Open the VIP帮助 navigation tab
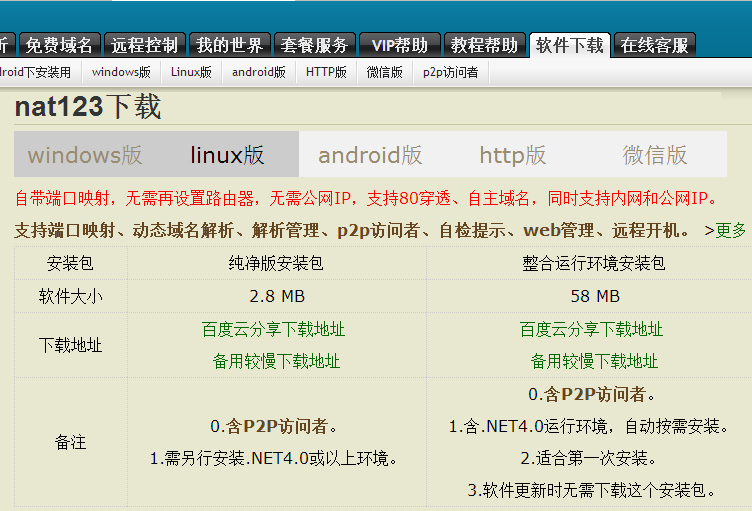 pyautogui.click(x=400, y=45)
